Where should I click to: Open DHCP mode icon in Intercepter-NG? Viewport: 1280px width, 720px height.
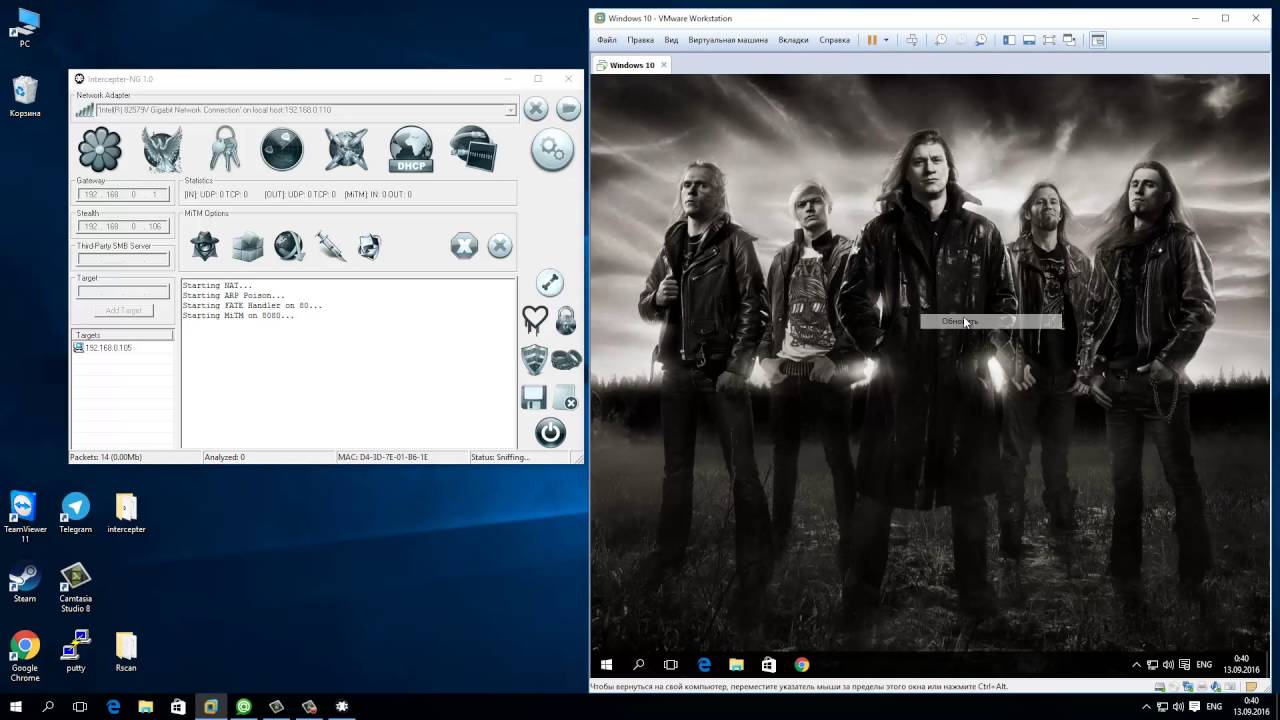411,150
